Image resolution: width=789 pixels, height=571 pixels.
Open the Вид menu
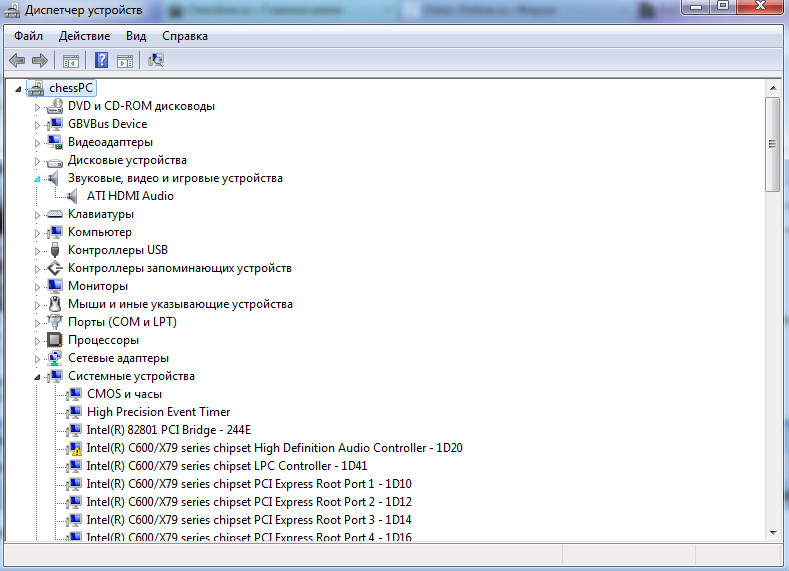[136, 36]
